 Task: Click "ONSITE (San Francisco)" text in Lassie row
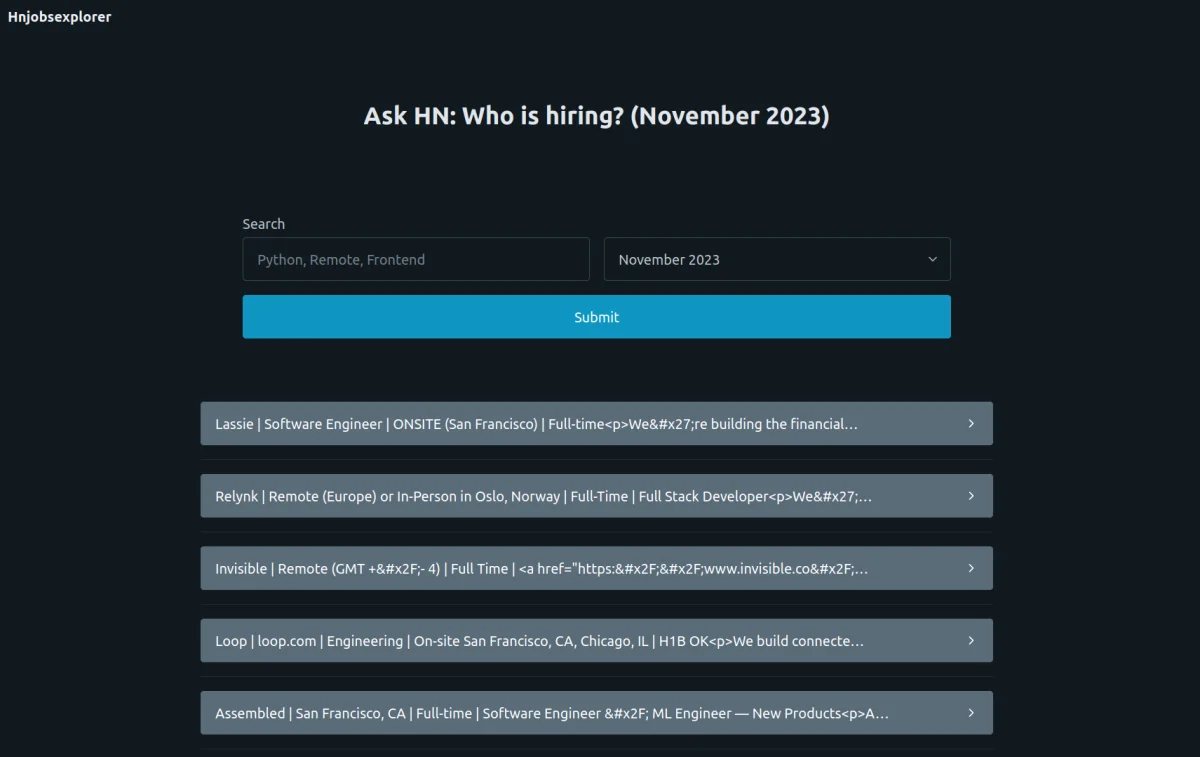[x=466, y=424]
